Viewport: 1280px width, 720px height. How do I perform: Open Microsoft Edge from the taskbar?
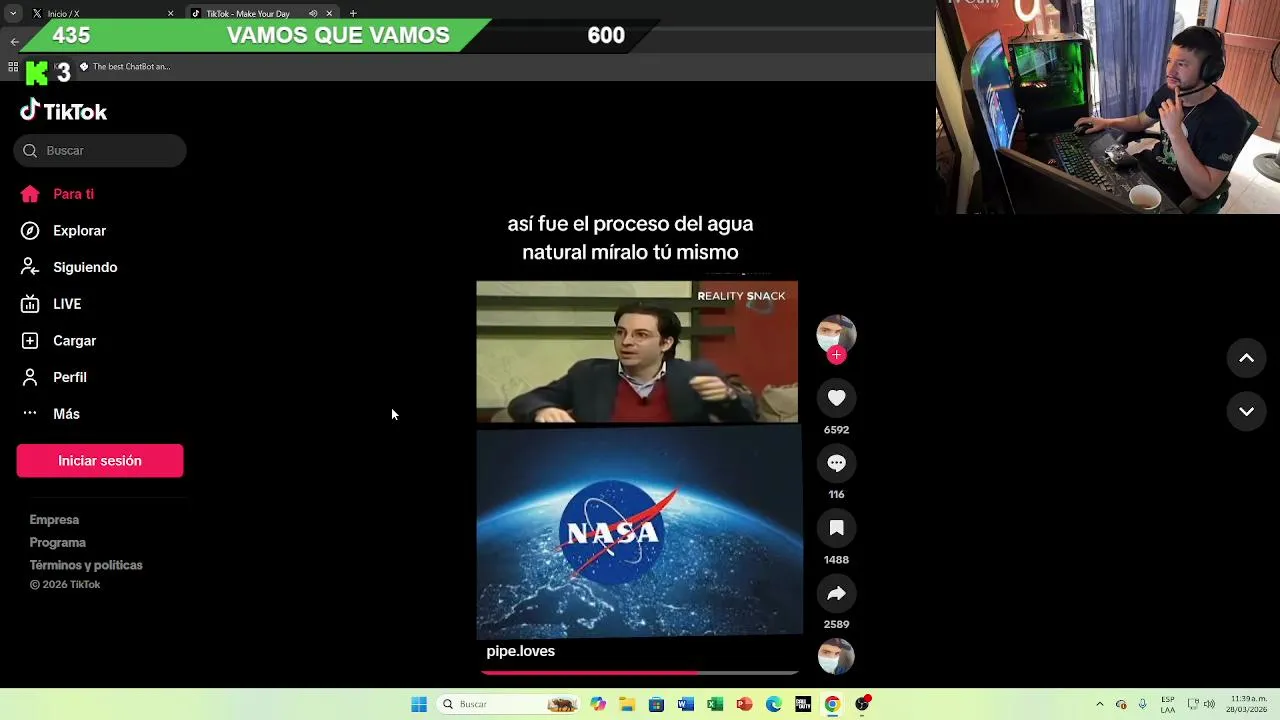click(773, 704)
